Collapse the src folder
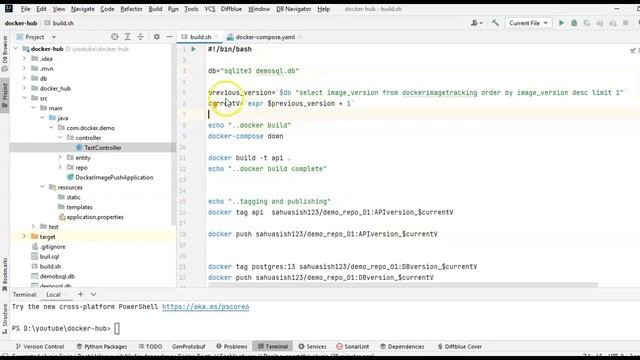Image resolution: width=640 pixels, height=360 pixels. coord(24,98)
